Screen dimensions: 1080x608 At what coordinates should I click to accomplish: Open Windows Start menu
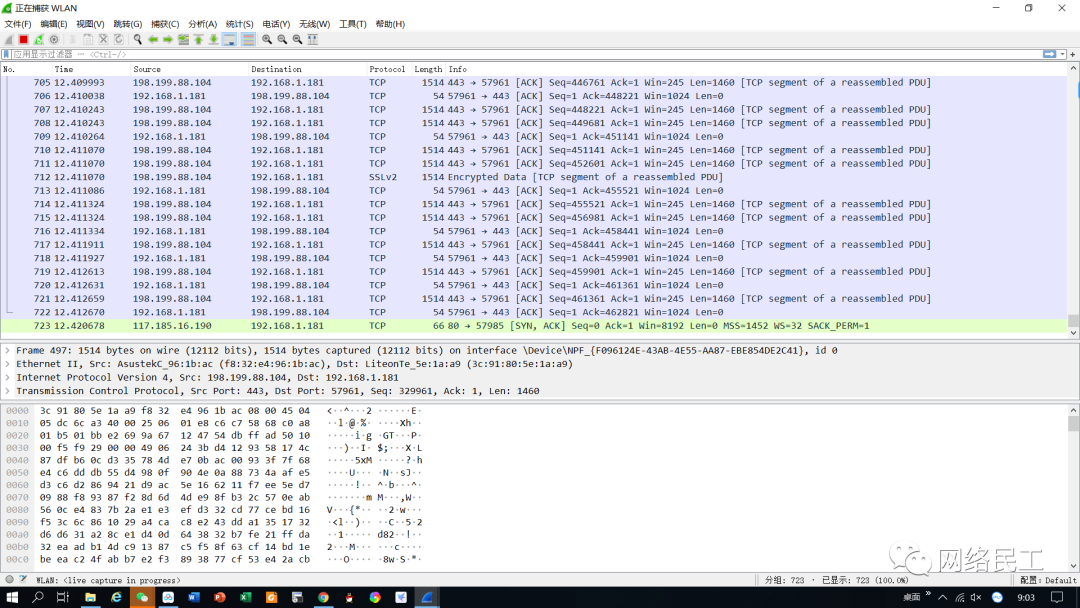point(12,597)
